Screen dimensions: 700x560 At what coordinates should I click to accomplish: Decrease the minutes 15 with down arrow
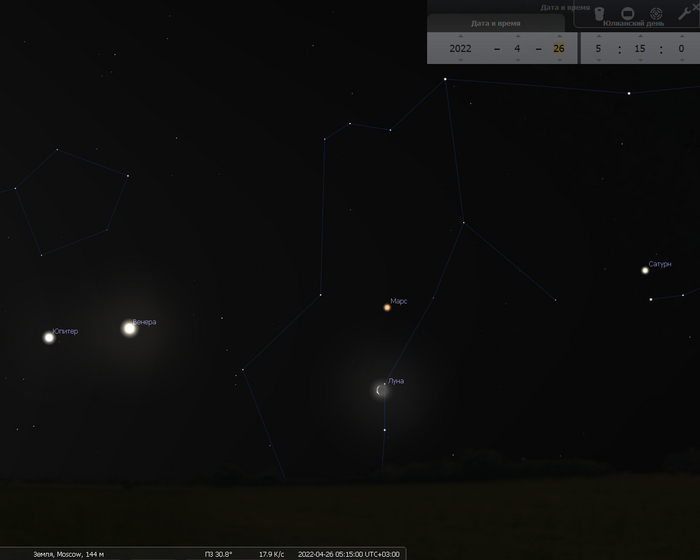[640, 60]
